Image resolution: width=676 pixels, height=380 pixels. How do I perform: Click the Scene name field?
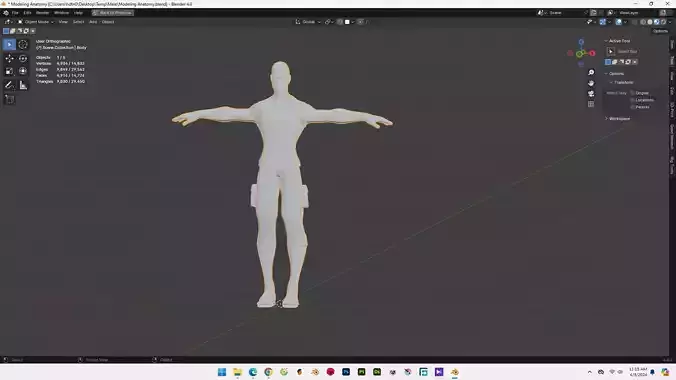pos(565,13)
